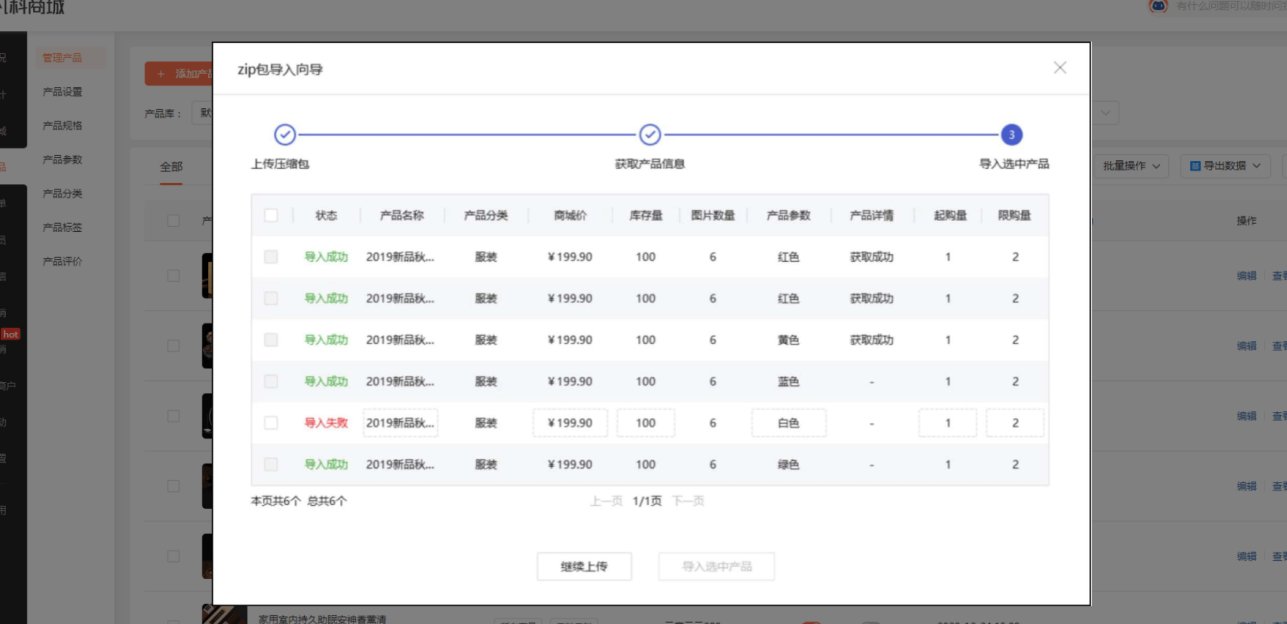The height and width of the screenshot is (624, 1287).
Task: Open the 导出数据 dropdown in the background page
Action: (x=1225, y=166)
